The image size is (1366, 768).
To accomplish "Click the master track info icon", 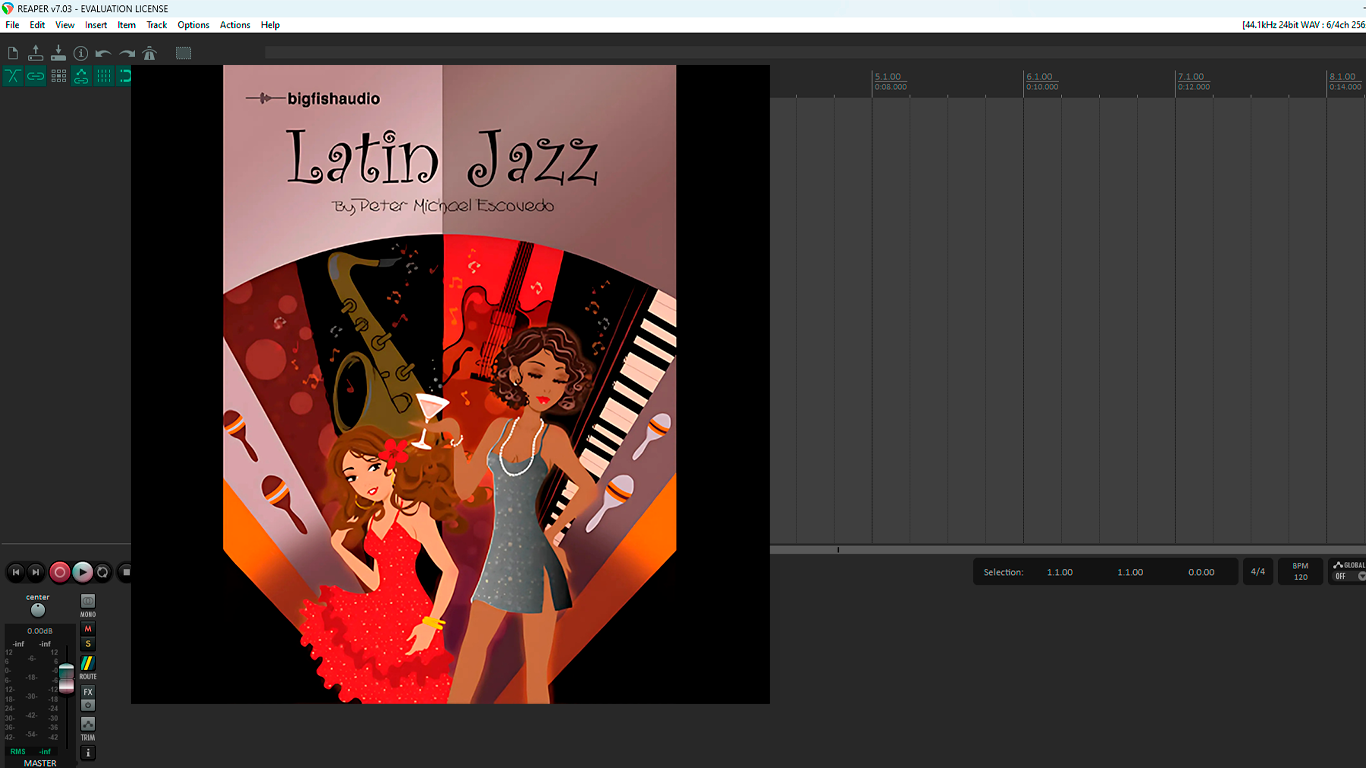I will click(88, 753).
